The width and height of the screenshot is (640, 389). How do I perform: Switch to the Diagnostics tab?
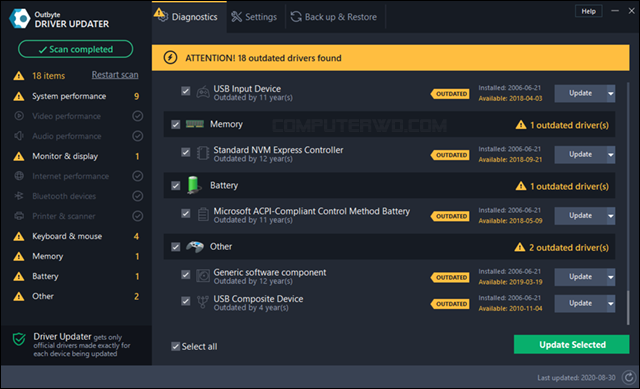(189, 17)
